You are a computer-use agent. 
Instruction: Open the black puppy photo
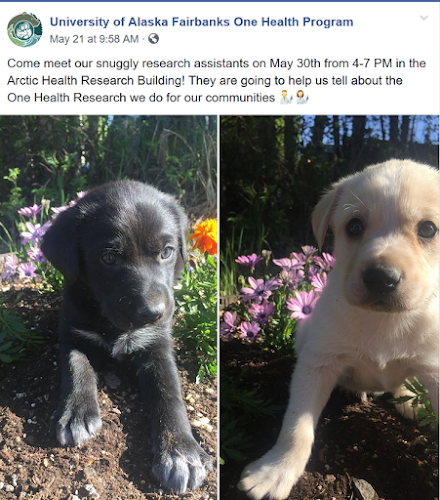tap(109, 307)
